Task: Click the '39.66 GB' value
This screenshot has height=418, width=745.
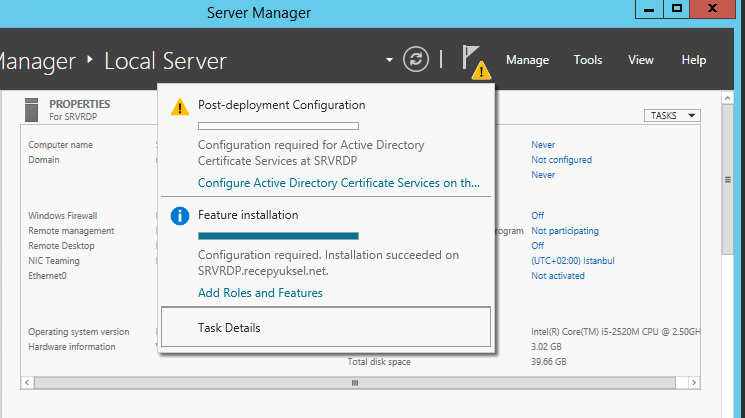Action: tap(548, 361)
